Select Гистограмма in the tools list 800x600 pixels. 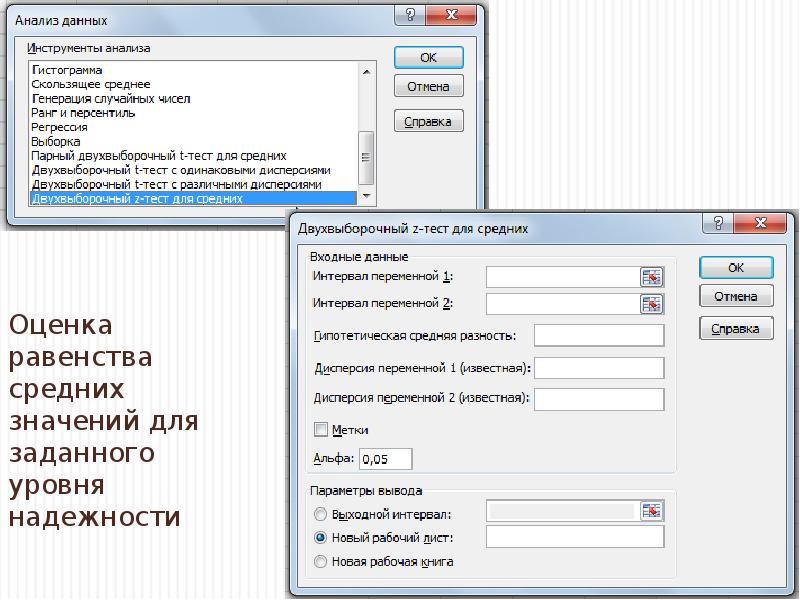67,71
